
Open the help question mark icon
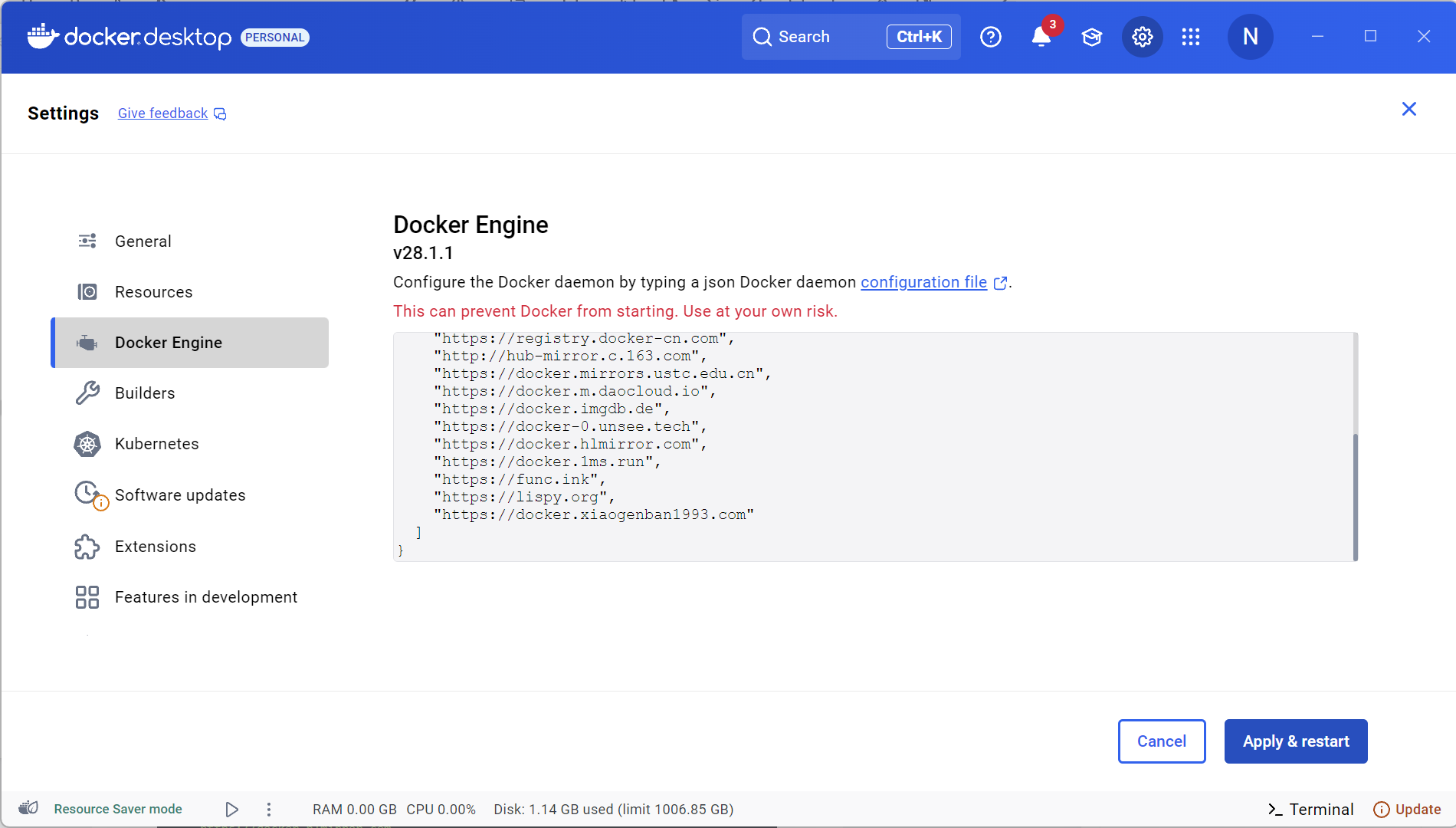pyautogui.click(x=991, y=36)
